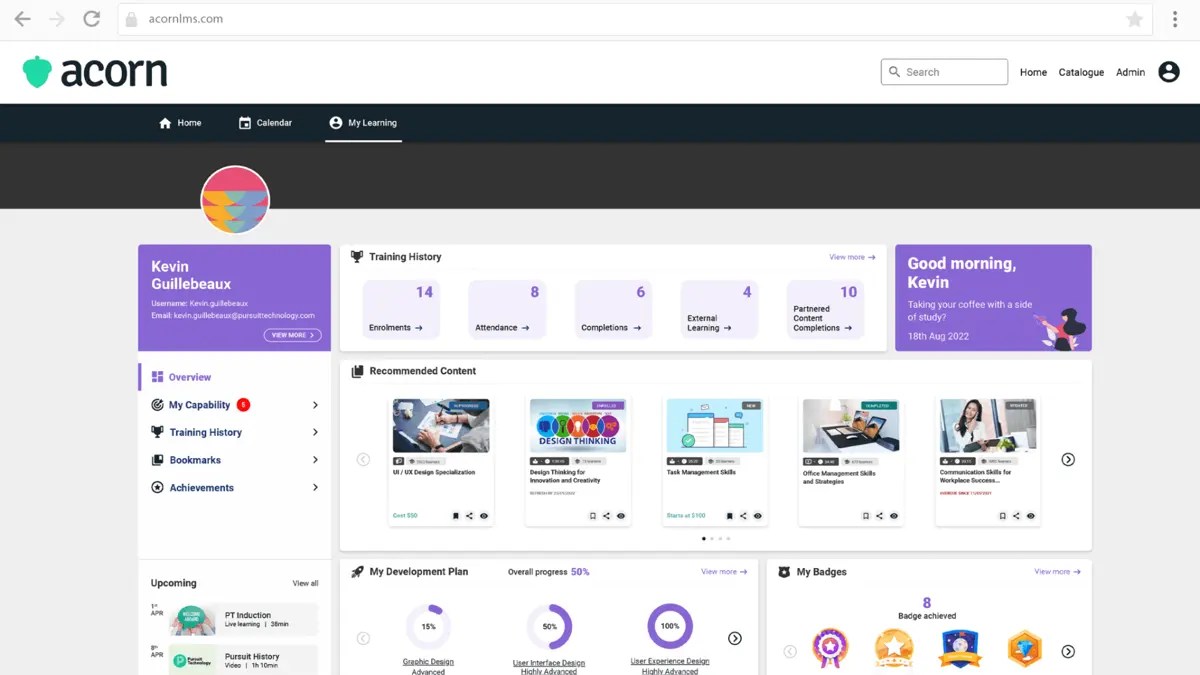Click the acorn logo
The width and height of the screenshot is (1200, 675).
click(95, 72)
